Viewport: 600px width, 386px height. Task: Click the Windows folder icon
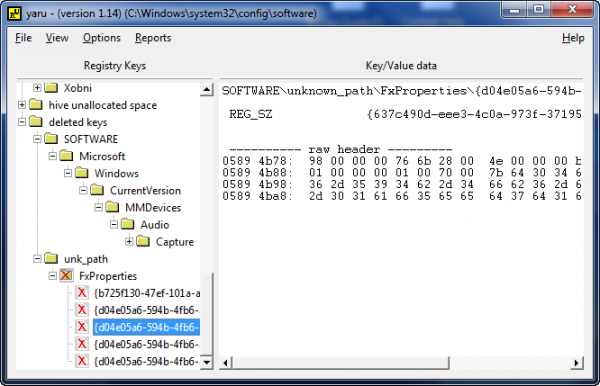point(82,173)
